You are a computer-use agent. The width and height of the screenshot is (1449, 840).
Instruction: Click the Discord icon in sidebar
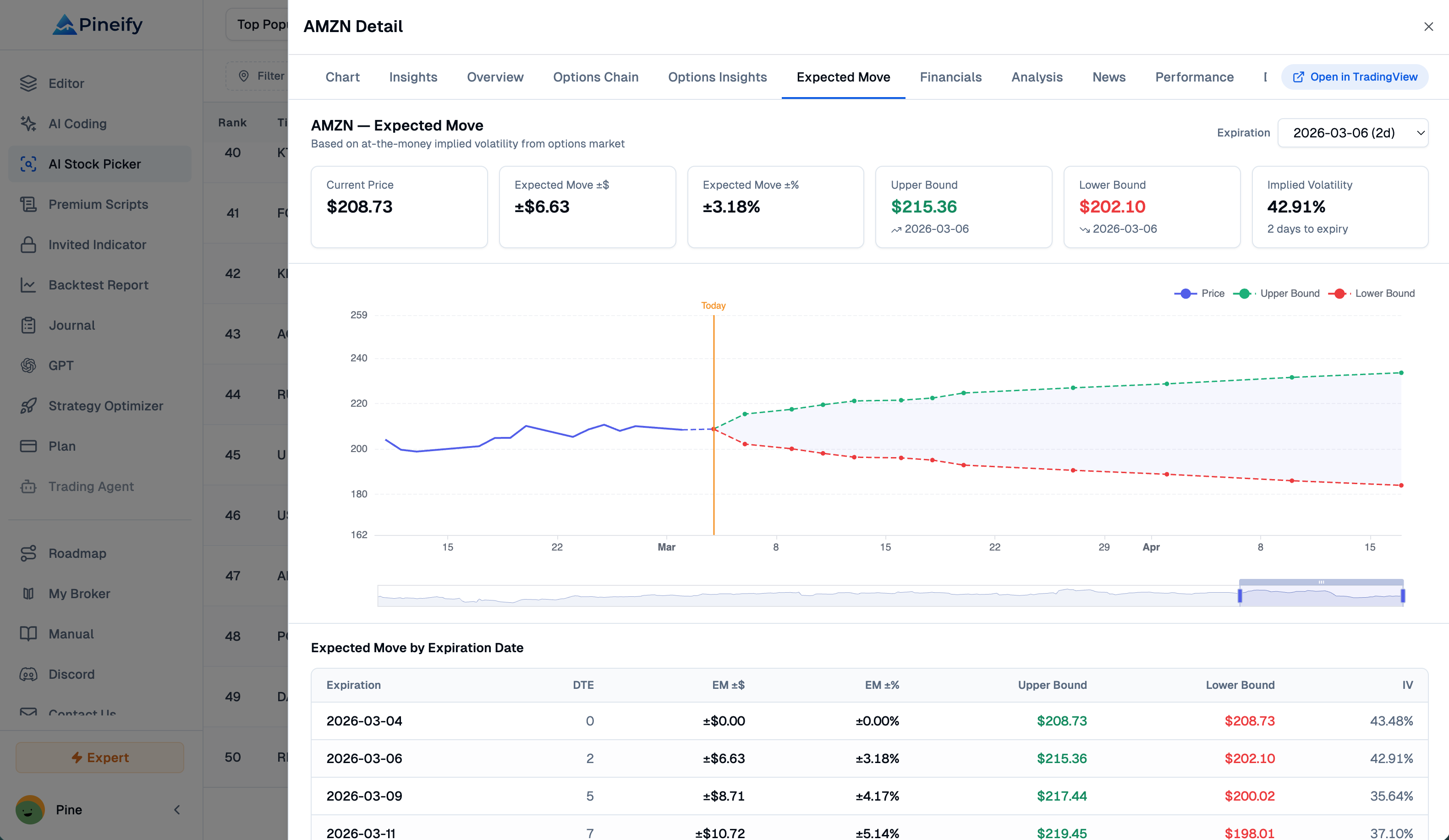28,674
